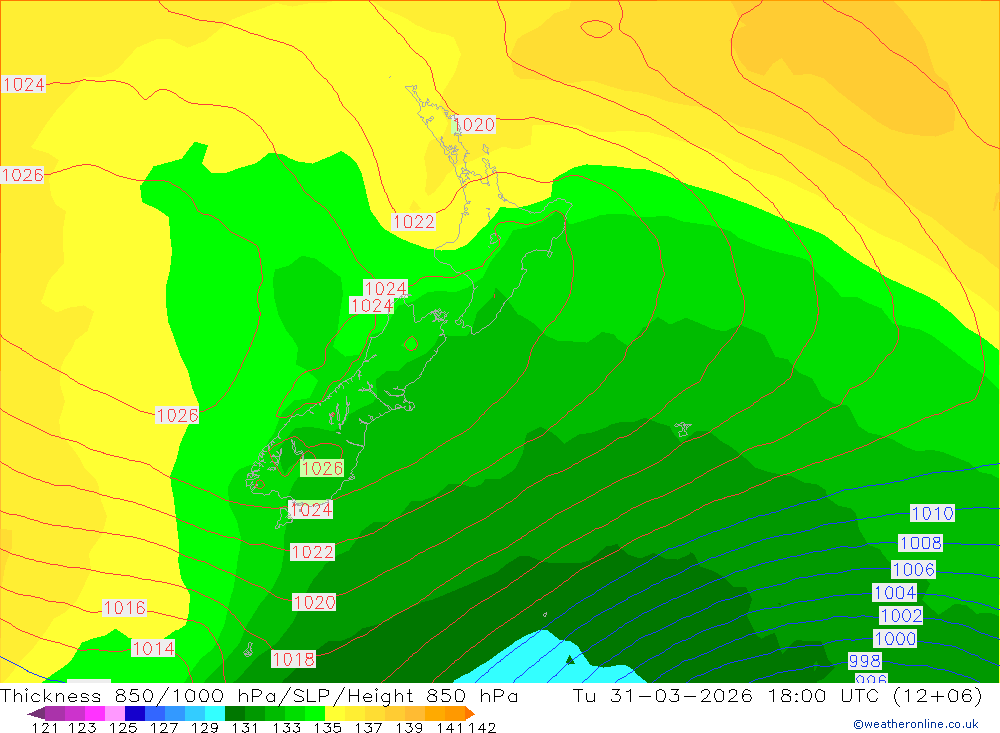
Task: Click the dark green triangle marker in the cyan area
Action: point(570,660)
